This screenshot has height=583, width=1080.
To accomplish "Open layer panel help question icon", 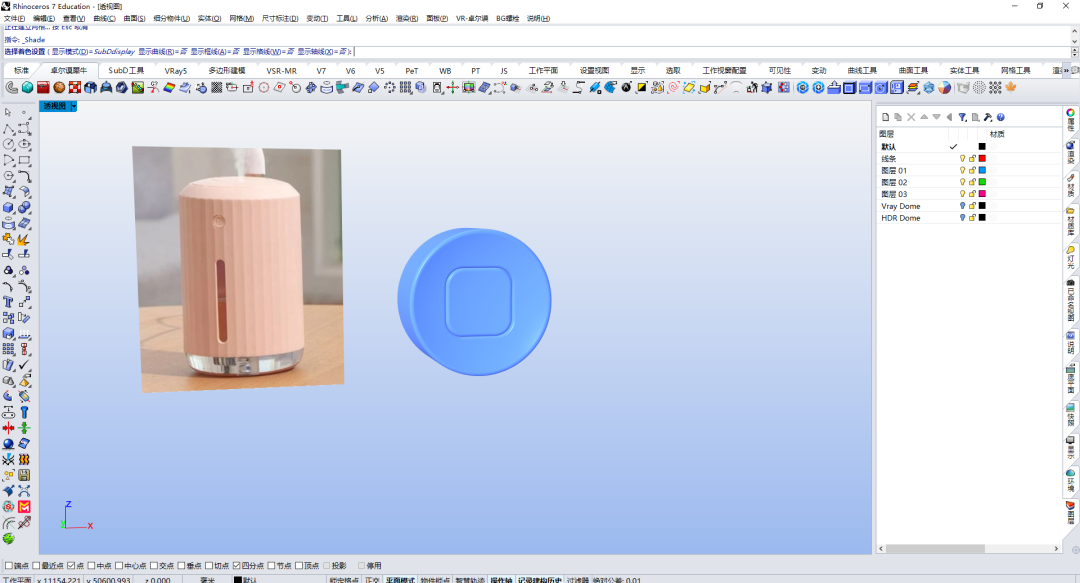I will tap(1001, 117).
